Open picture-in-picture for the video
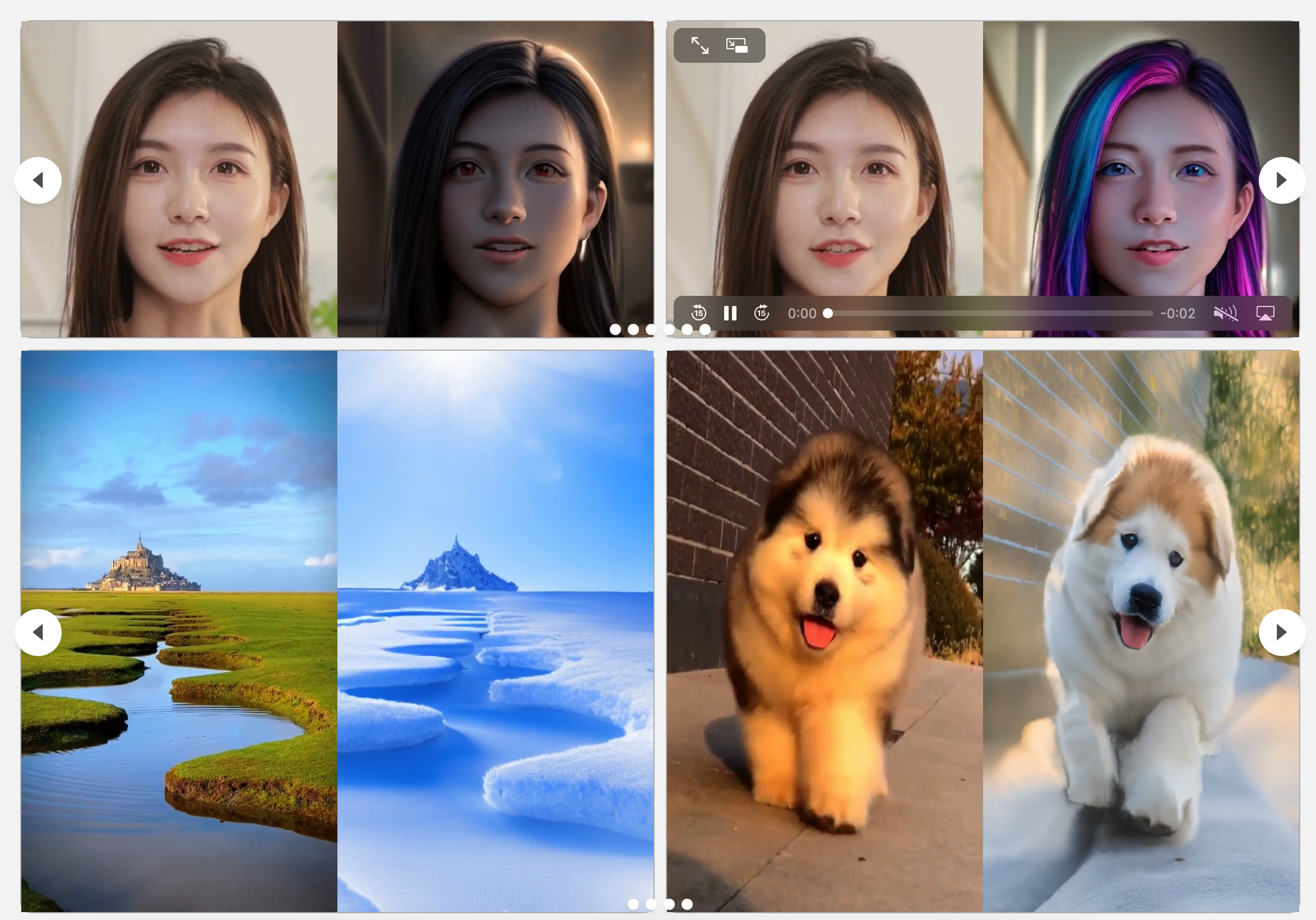 pos(736,45)
